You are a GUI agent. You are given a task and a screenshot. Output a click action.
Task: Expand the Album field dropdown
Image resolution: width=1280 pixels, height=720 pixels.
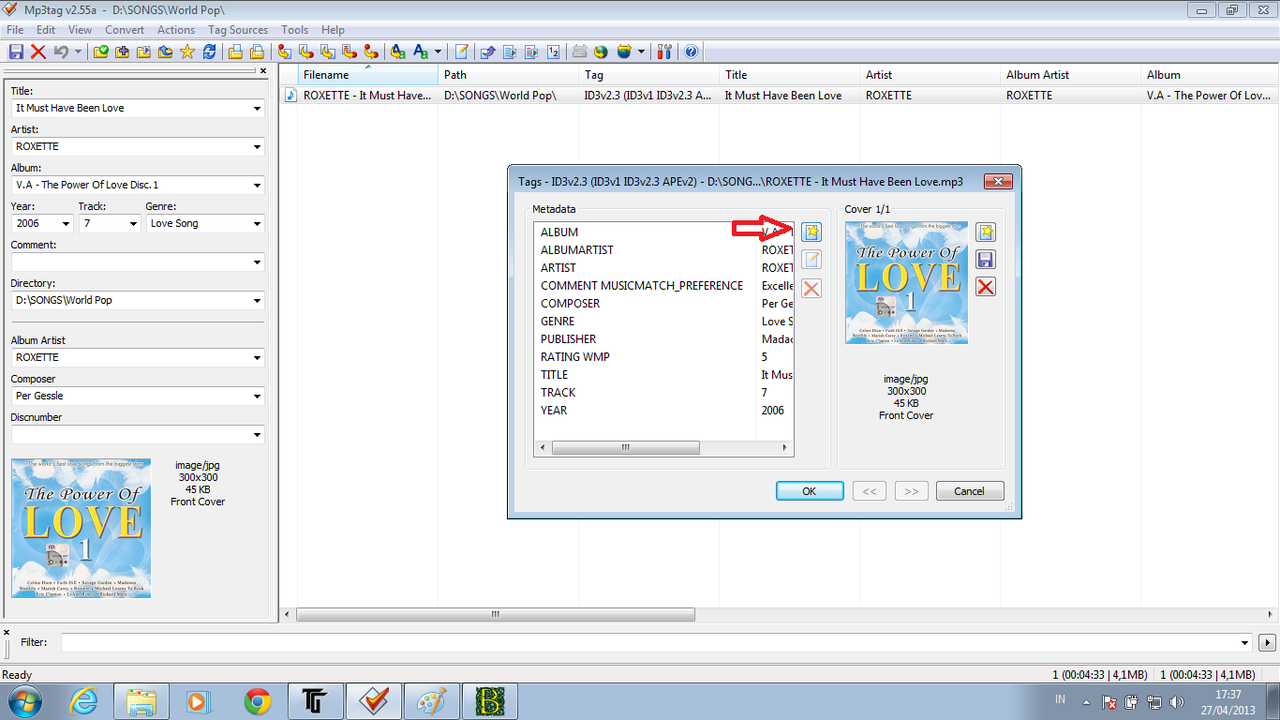pyautogui.click(x=257, y=185)
